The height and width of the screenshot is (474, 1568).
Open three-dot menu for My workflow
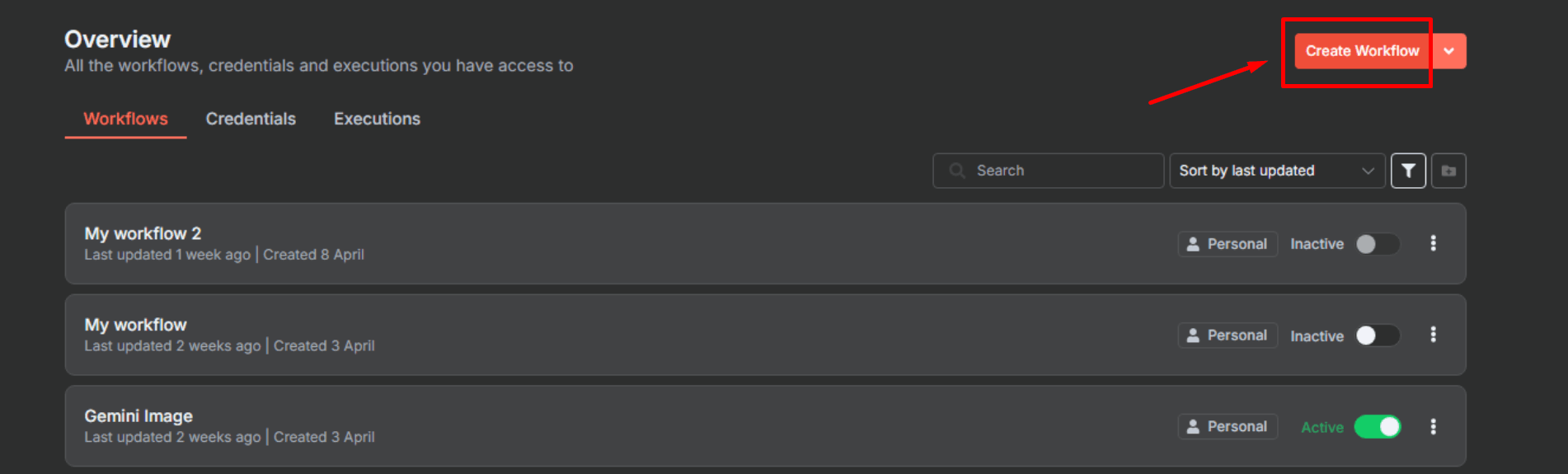(x=1433, y=335)
